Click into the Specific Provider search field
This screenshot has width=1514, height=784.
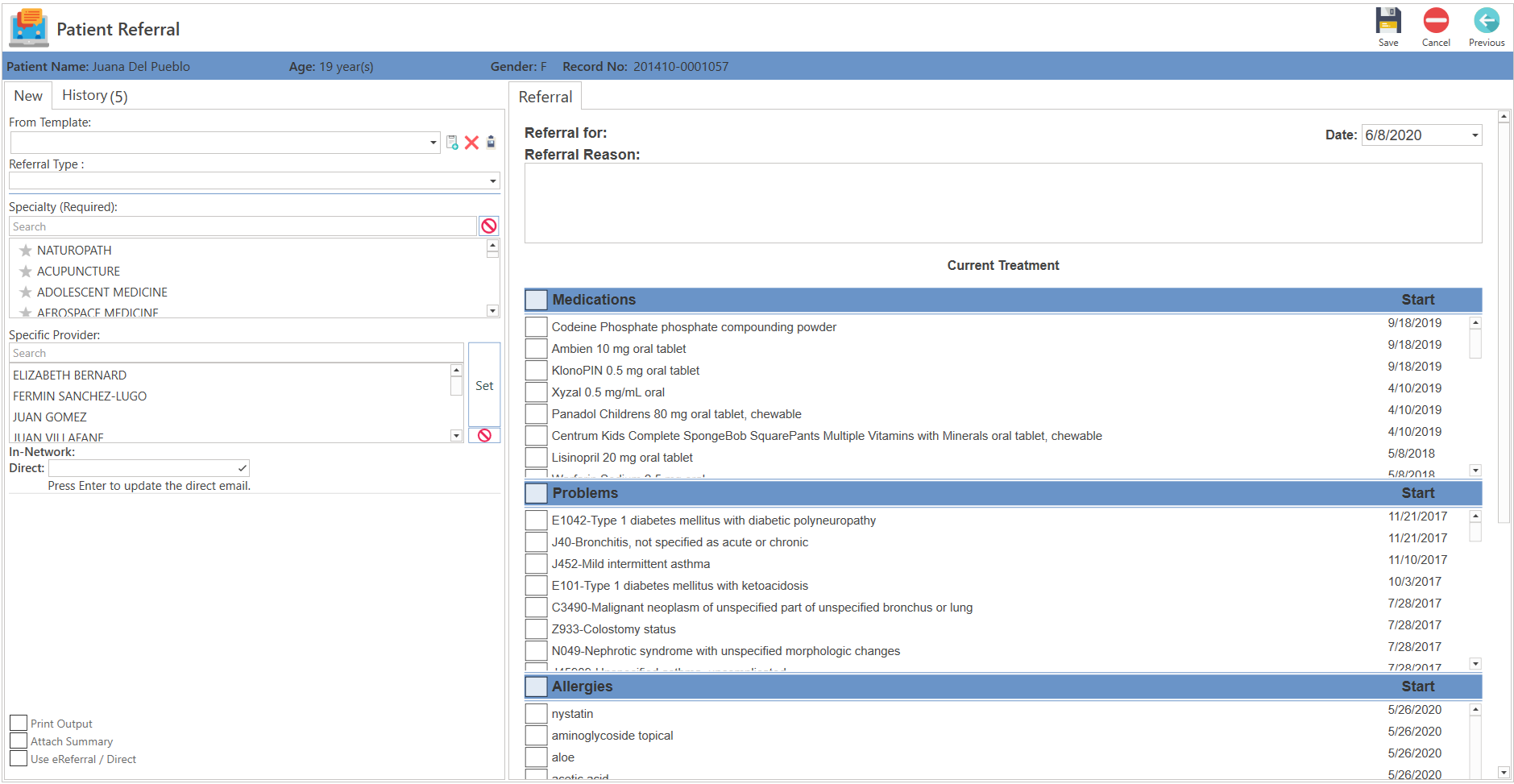[x=236, y=353]
